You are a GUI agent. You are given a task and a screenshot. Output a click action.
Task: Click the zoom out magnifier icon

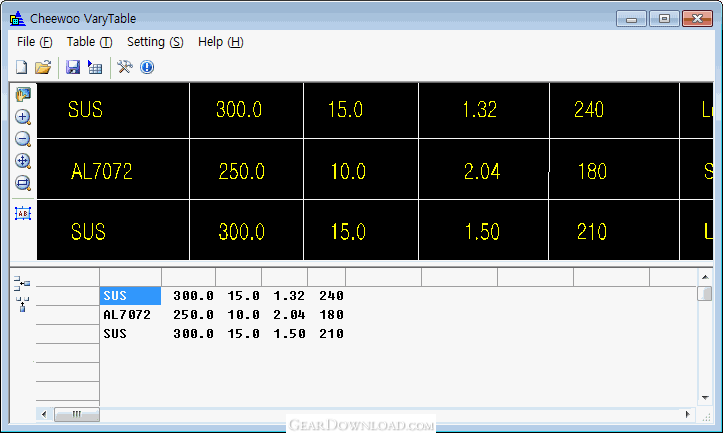(x=23, y=139)
